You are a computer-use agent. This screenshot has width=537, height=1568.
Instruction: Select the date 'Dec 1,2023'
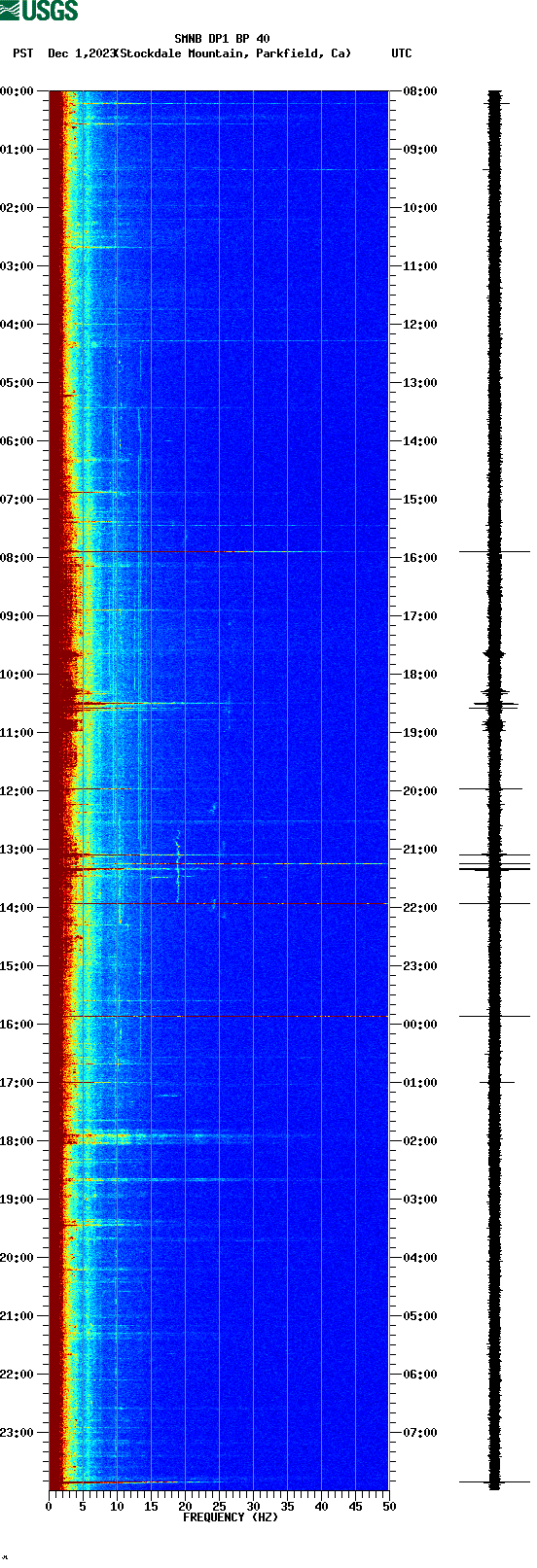(82, 53)
